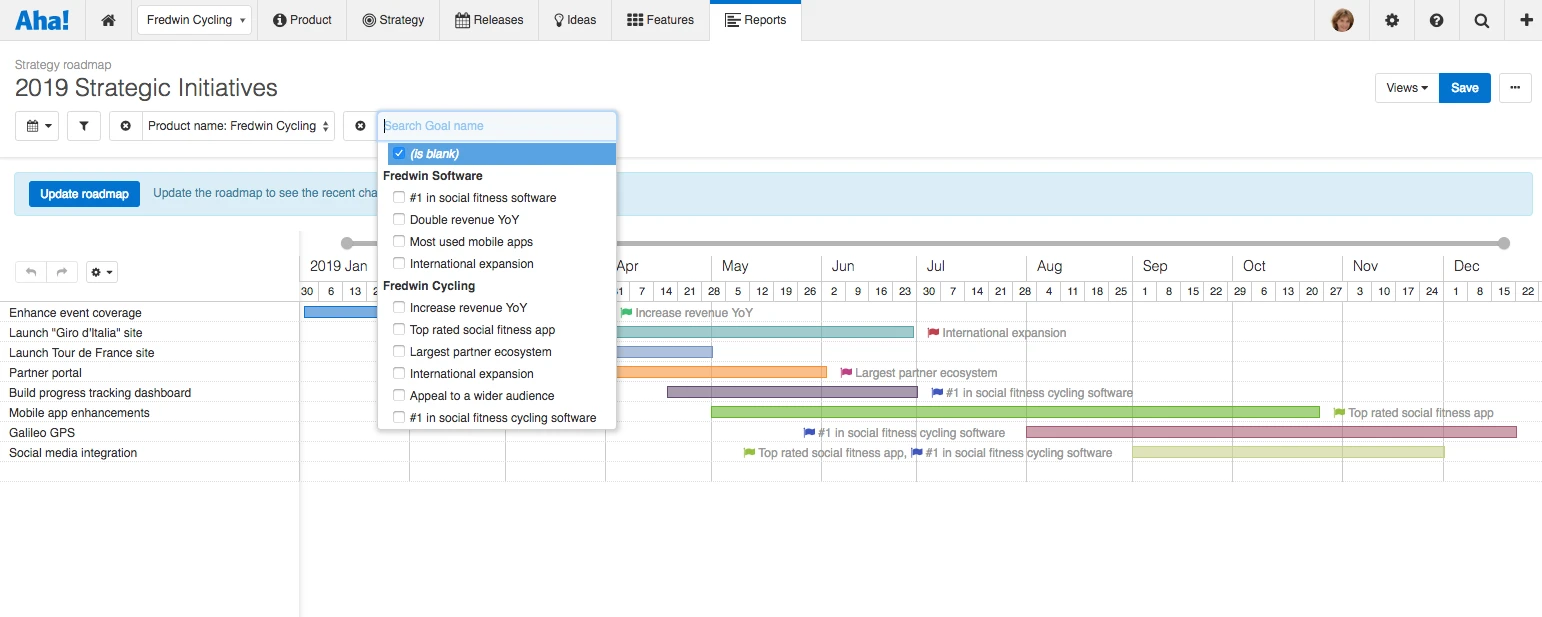The width and height of the screenshot is (1542, 617).
Task: Check Increase revenue YoY goal
Action: click(x=399, y=307)
